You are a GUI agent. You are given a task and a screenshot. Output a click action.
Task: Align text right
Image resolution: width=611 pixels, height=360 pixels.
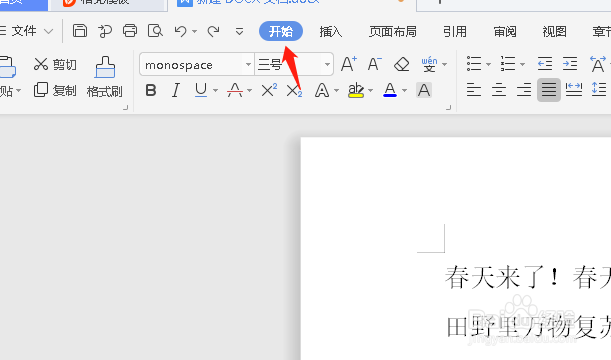point(524,90)
